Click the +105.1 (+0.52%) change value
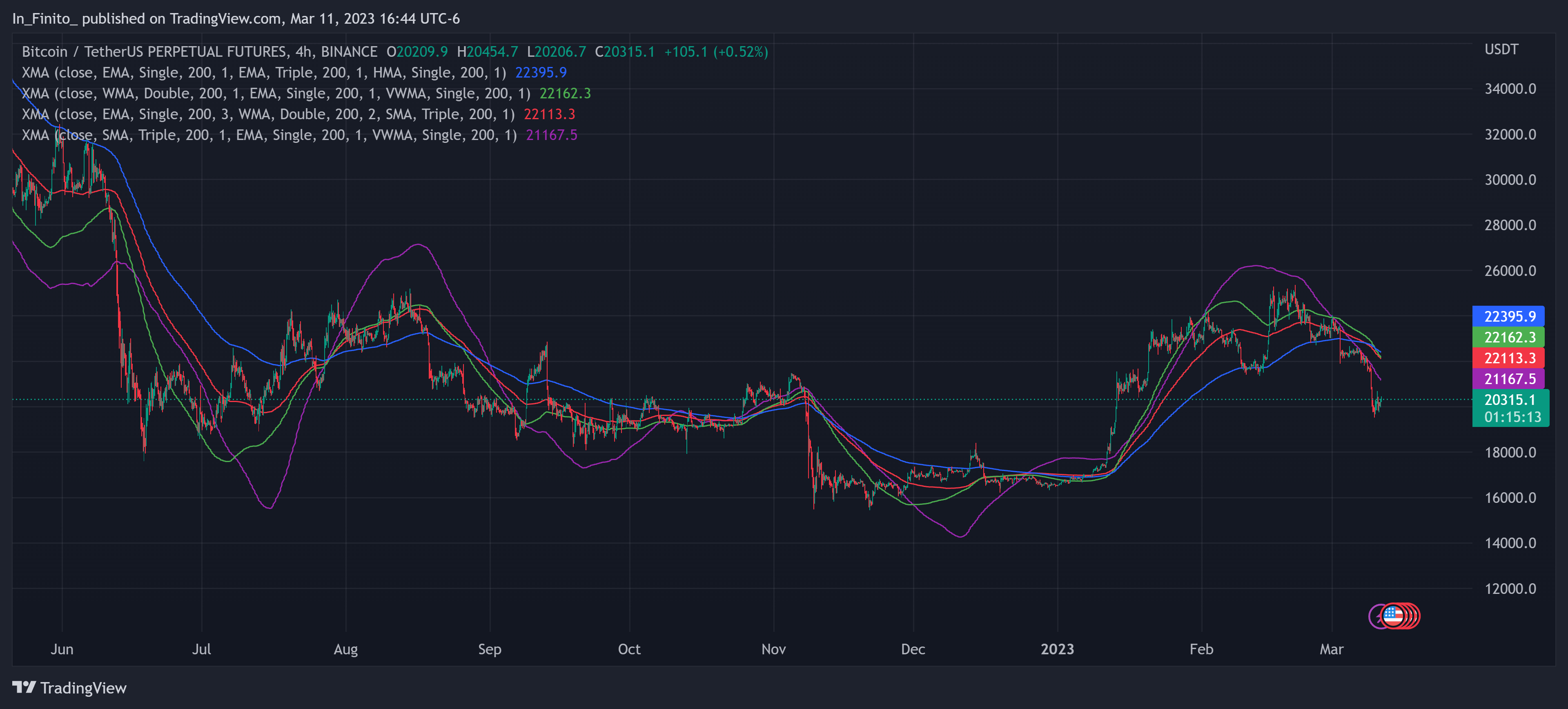Viewport: 1568px width, 709px height. [716, 52]
